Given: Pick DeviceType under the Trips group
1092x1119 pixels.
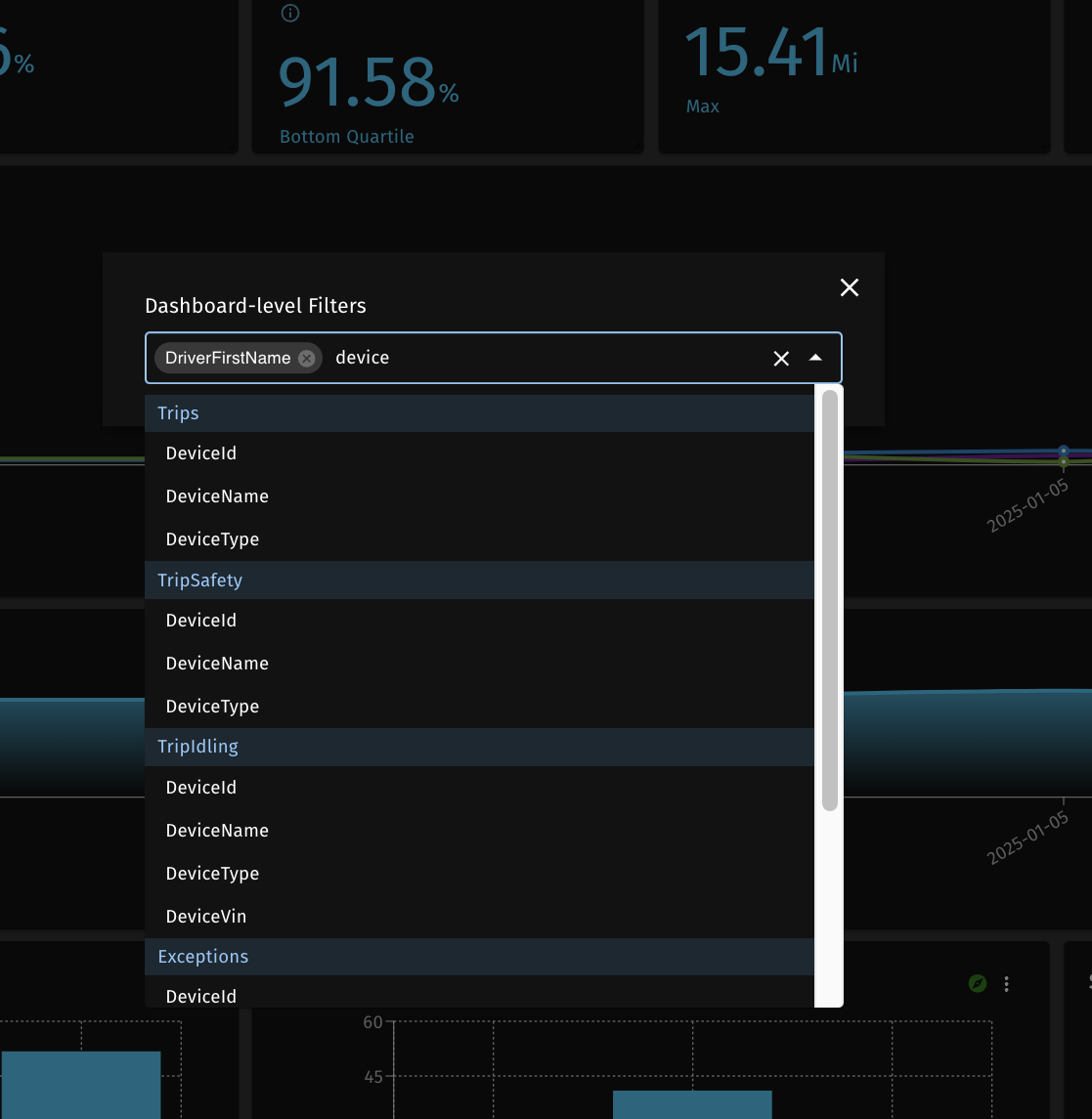Looking at the screenshot, I should (x=212, y=539).
